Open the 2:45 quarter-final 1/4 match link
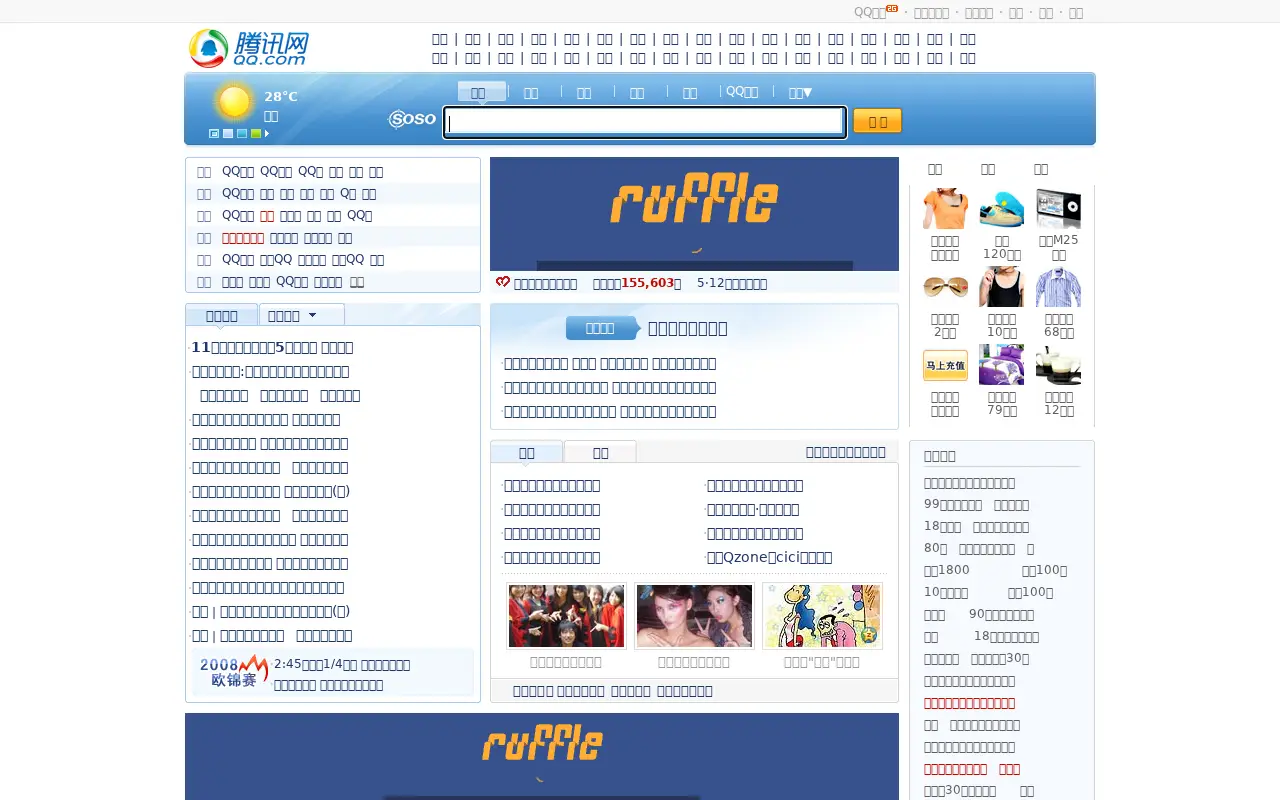Image resolution: width=1280 pixels, height=800 pixels. 342,664
